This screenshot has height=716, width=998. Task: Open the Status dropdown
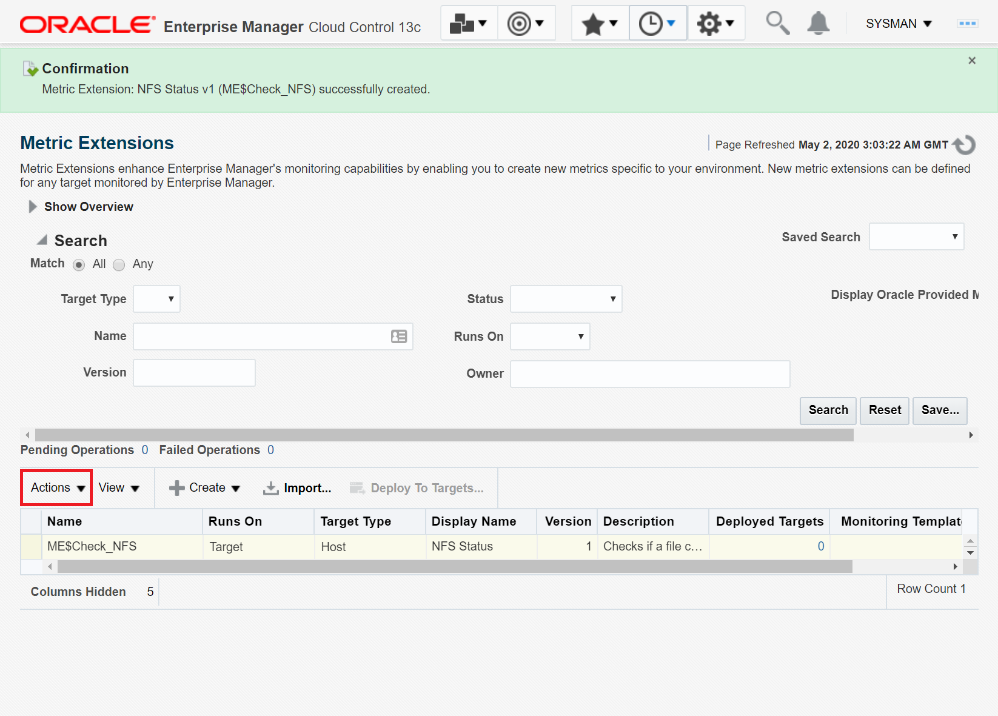click(566, 299)
